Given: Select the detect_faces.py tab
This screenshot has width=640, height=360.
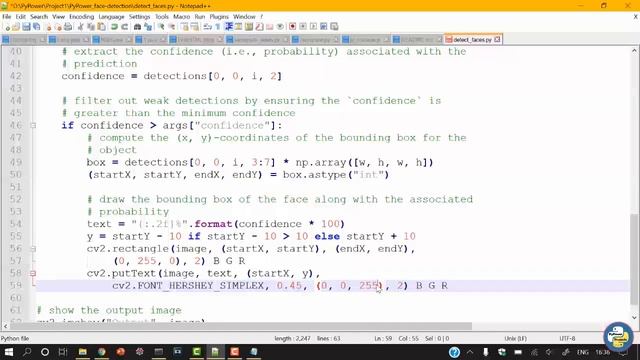Looking at the screenshot, I should (472, 40).
